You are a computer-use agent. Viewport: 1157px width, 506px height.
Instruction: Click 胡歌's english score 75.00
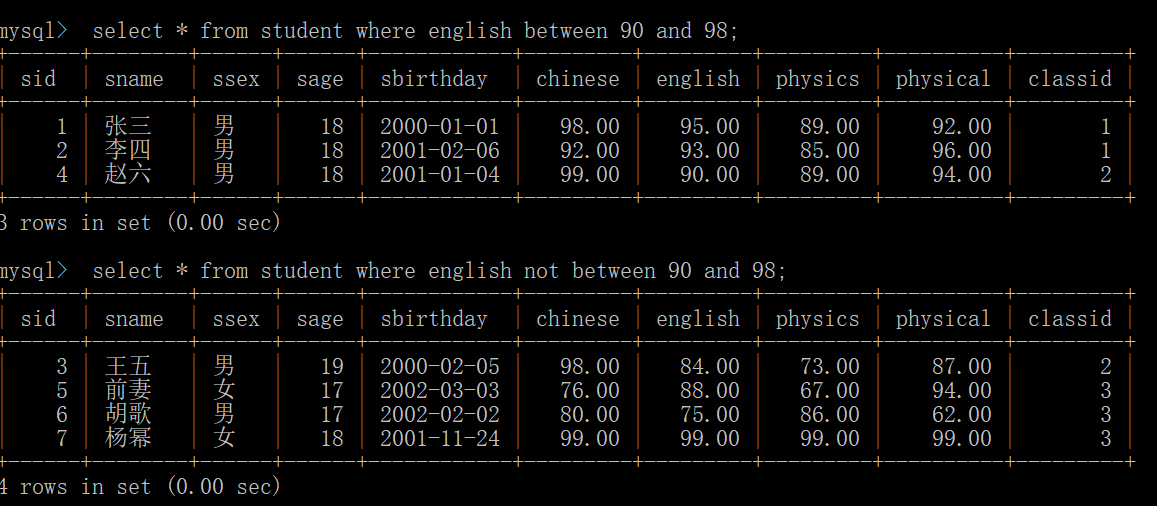tap(710, 414)
